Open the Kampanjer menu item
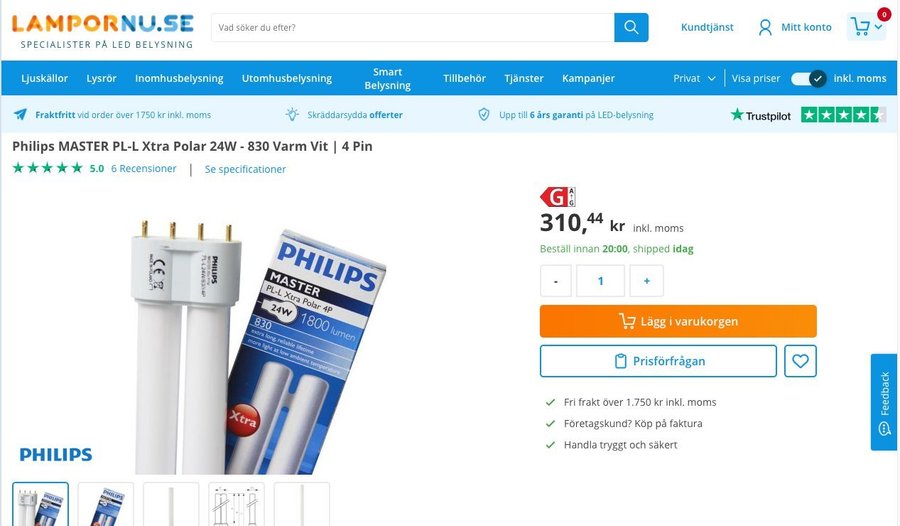Viewport: 900px width, 526px height. [588, 78]
